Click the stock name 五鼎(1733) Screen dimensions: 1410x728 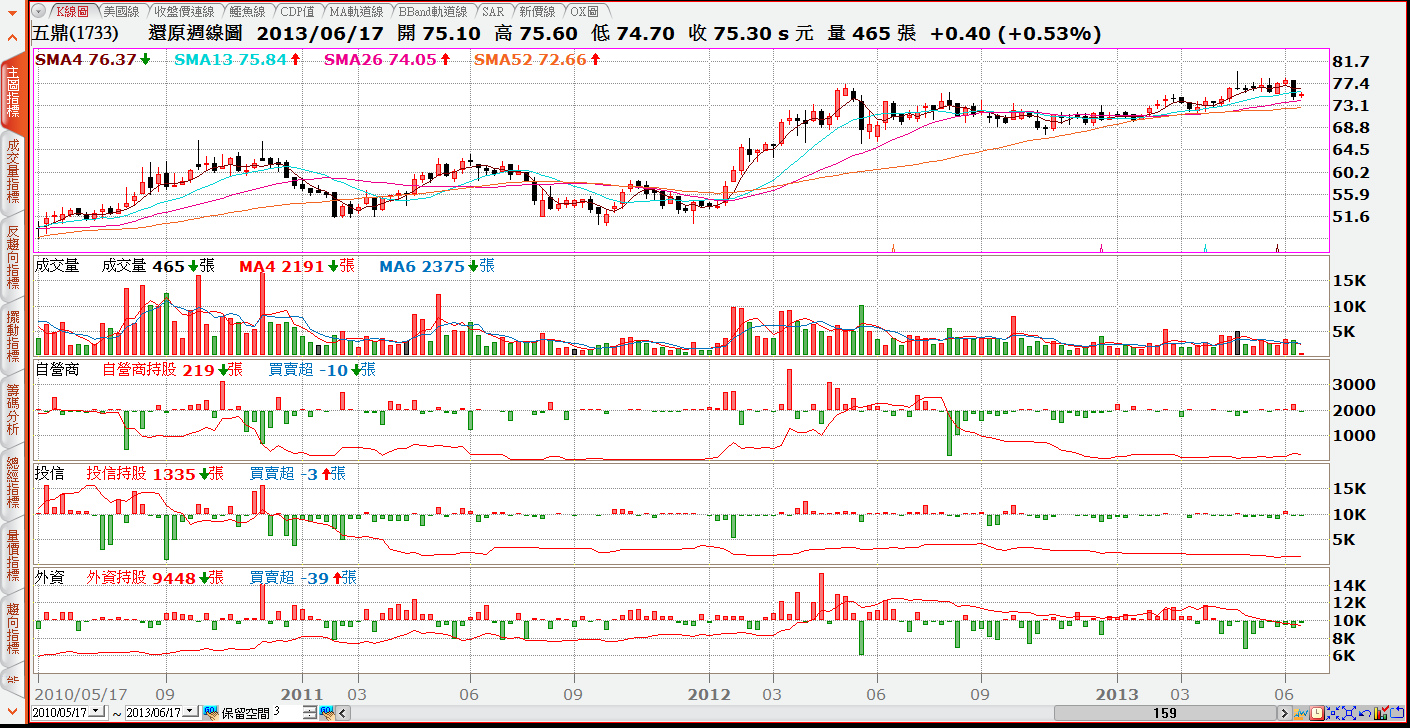pos(75,34)
